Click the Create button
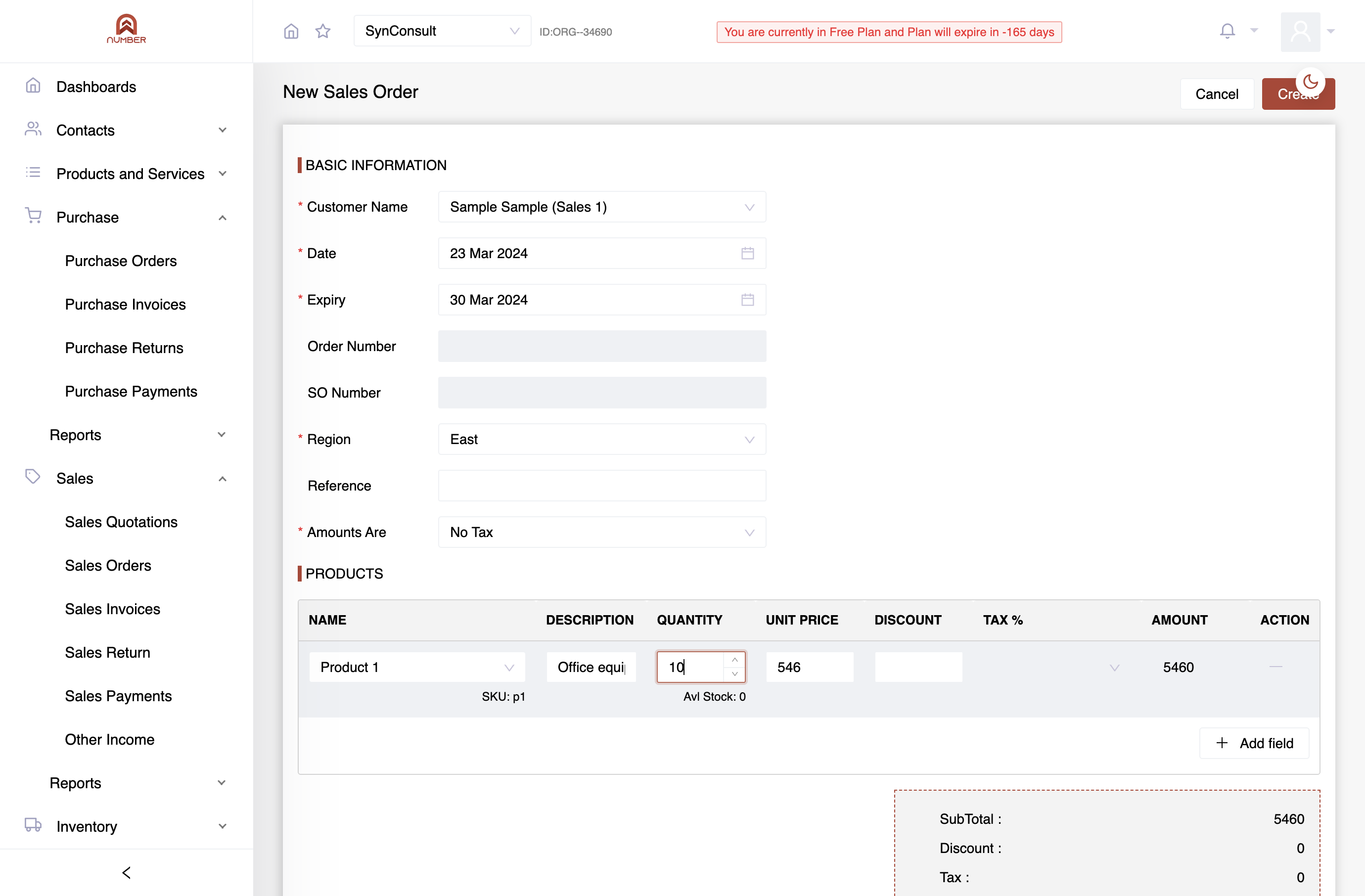The image size is (1365, 896). click(1298, 94)
